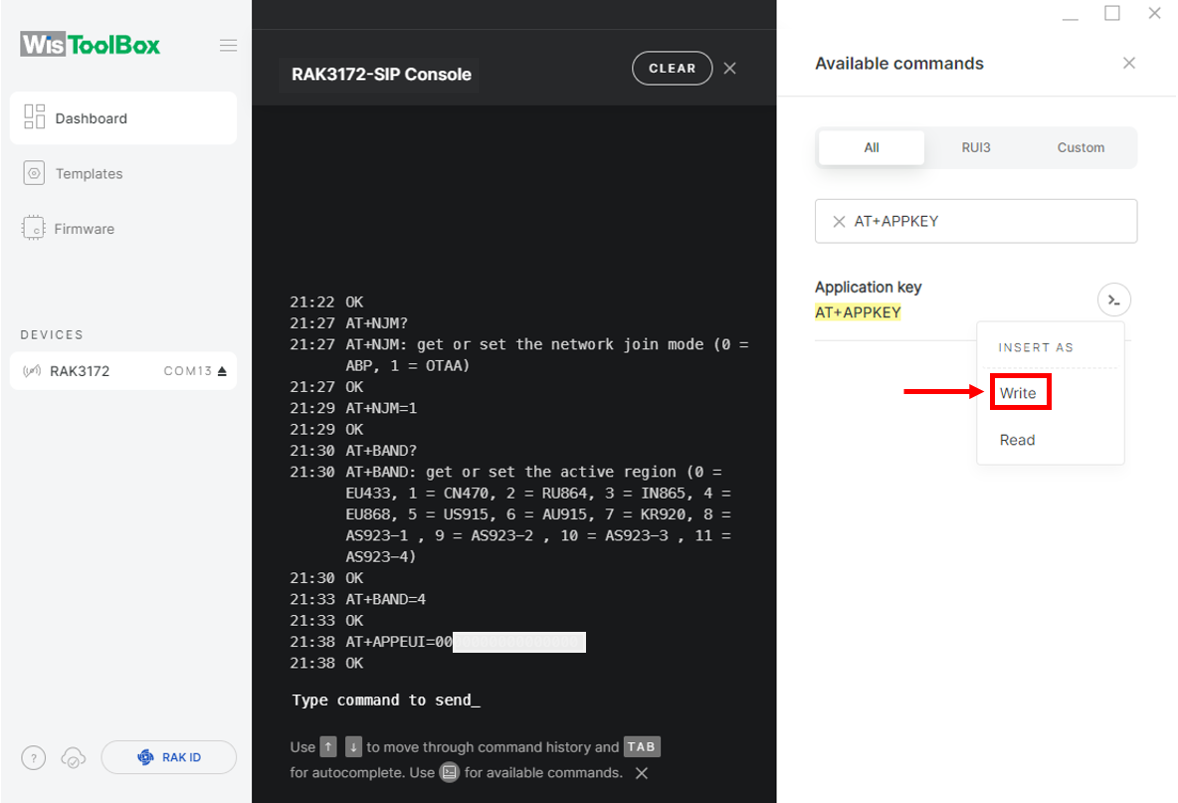Maximize the WisToolBox window
This screenshot has width=1178, height=803.
coord(1113,14)
